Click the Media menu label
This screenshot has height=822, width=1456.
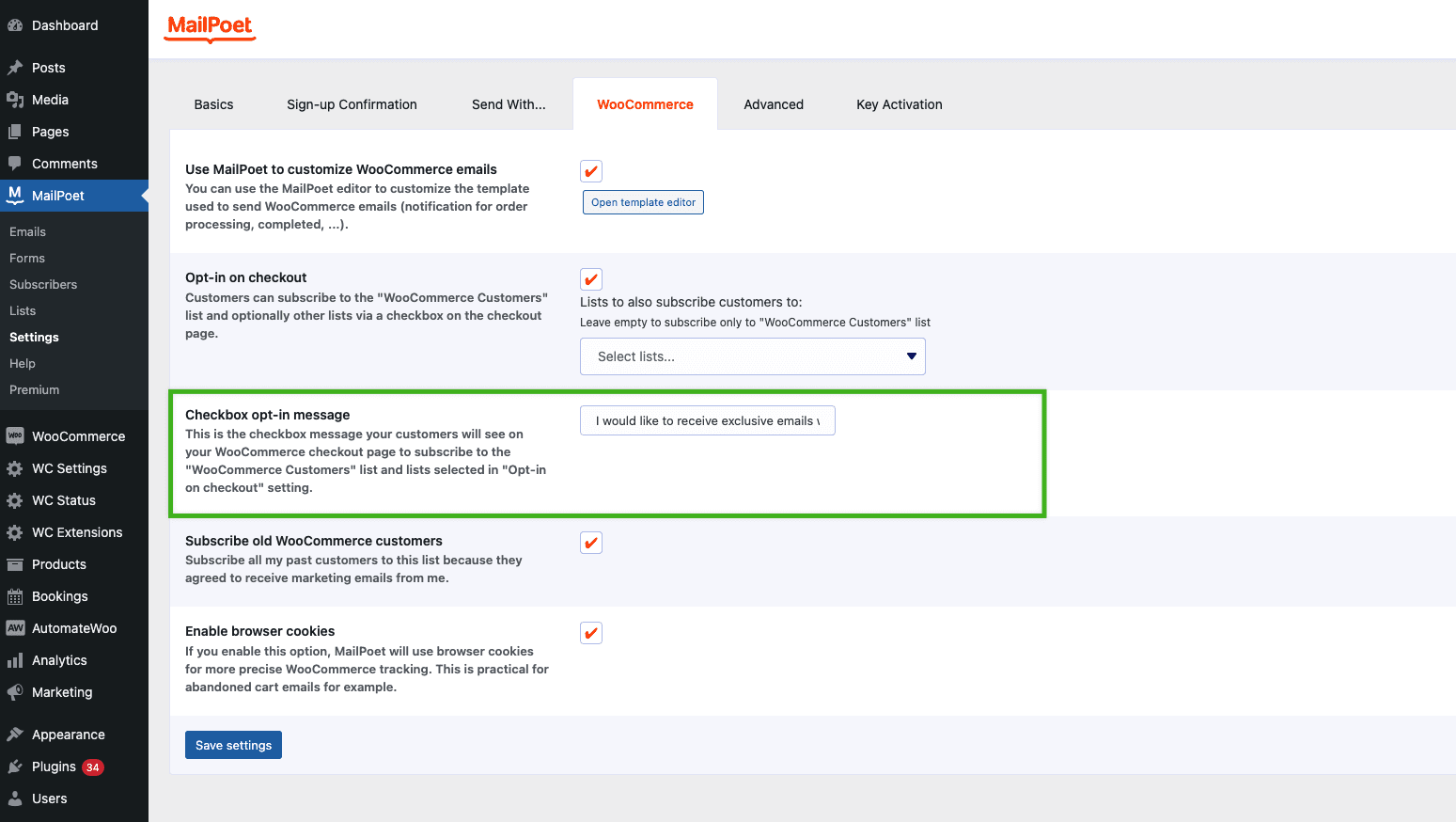[x=50, y=100]
